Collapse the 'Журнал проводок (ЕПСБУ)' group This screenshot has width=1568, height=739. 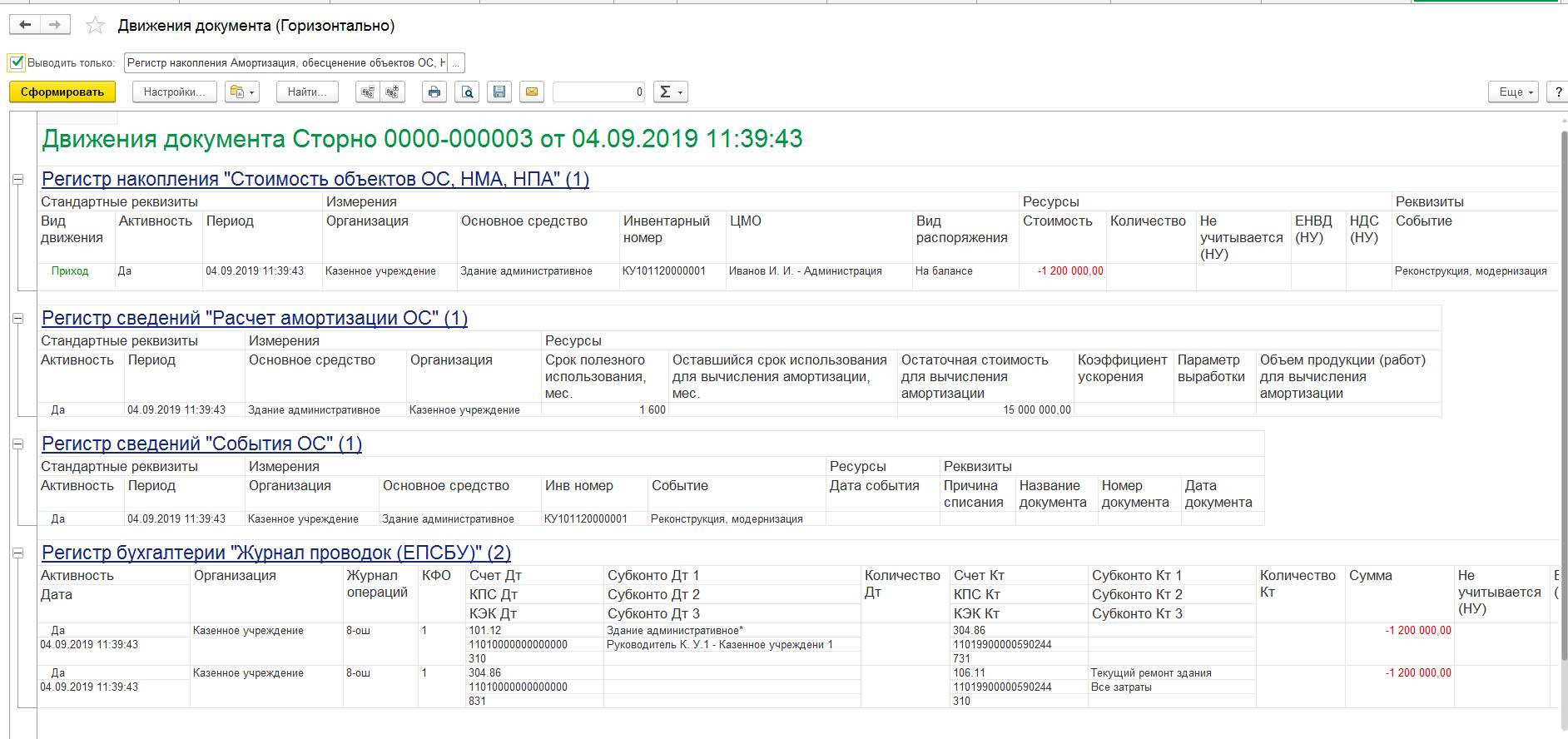click(18, 553)
